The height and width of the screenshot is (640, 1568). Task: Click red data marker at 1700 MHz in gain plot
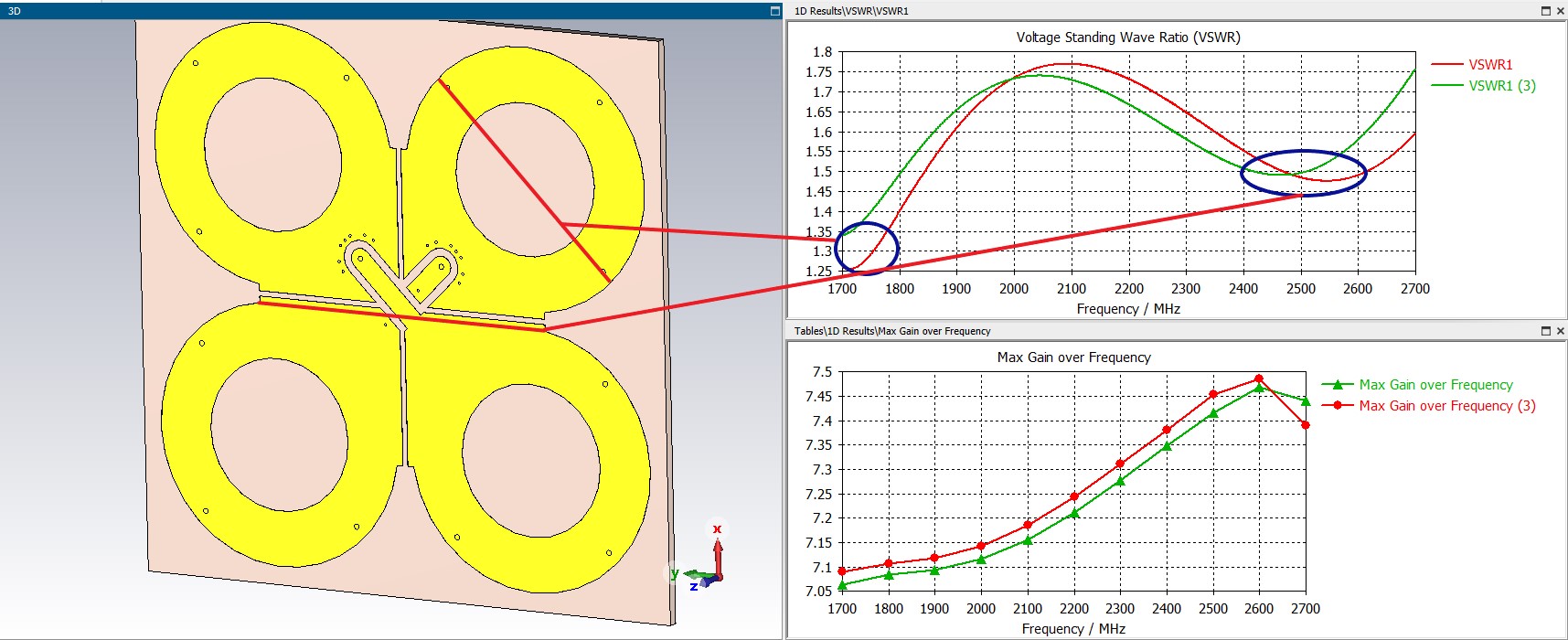click(842, 571)
